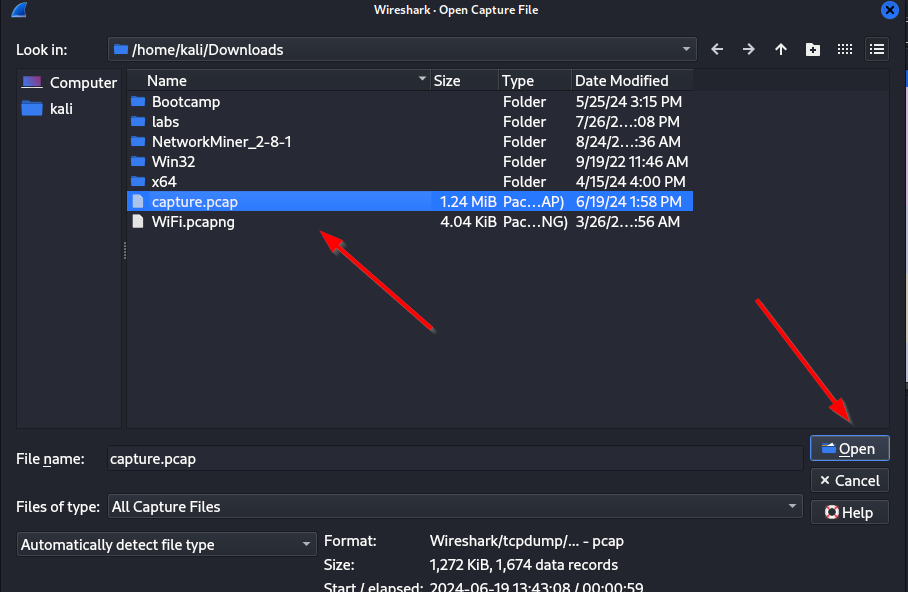
Task: Click the labs folder icon
Action: click(x=138, y=122)
